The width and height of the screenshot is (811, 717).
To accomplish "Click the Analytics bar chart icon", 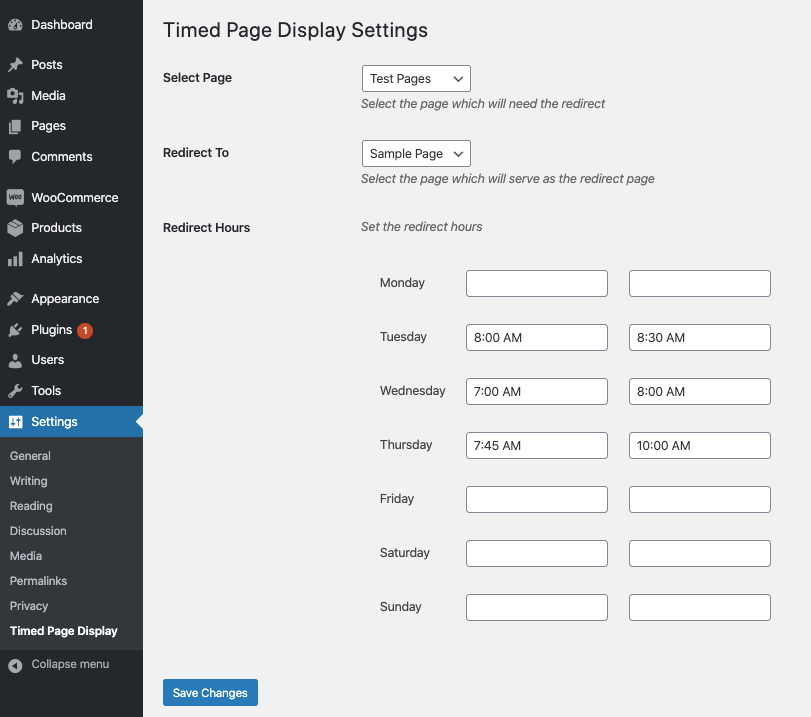I will [x=15, y=259].
